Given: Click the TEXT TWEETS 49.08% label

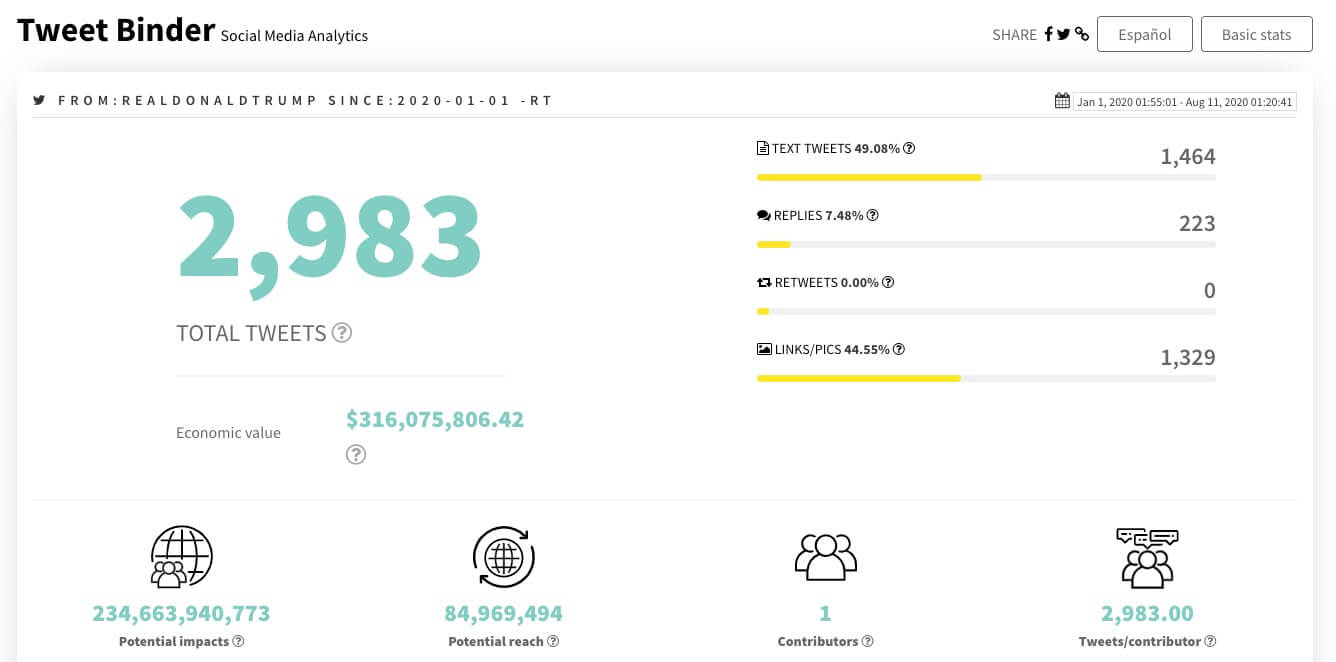Looking at the screenshot, I should [x=836, y=148].
